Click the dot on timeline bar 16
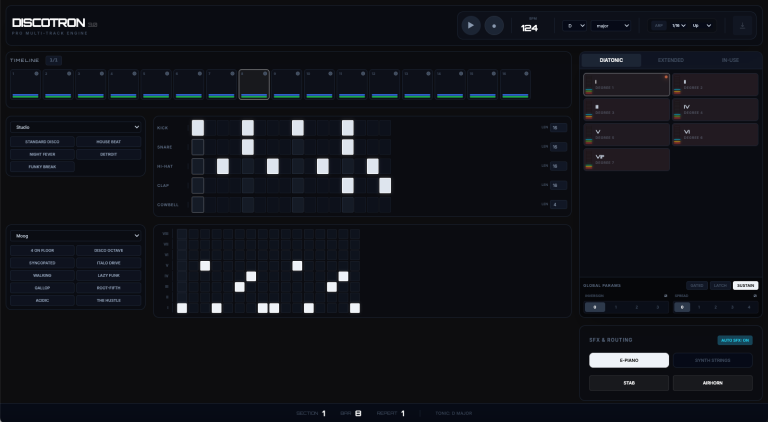The height and width of the screenshot is (422, 768). pos(527,73)
